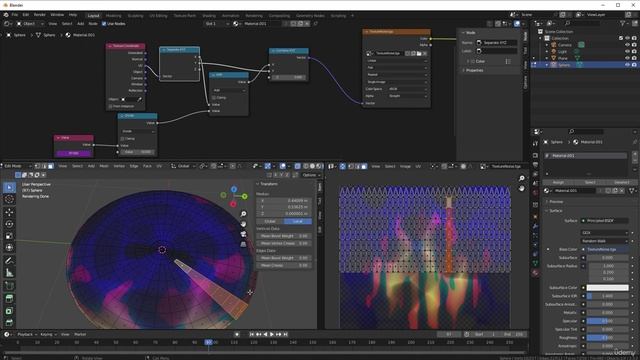This screenshot has width=640, height=360.
Task: Play the animation forward
Action: [272, 334]
